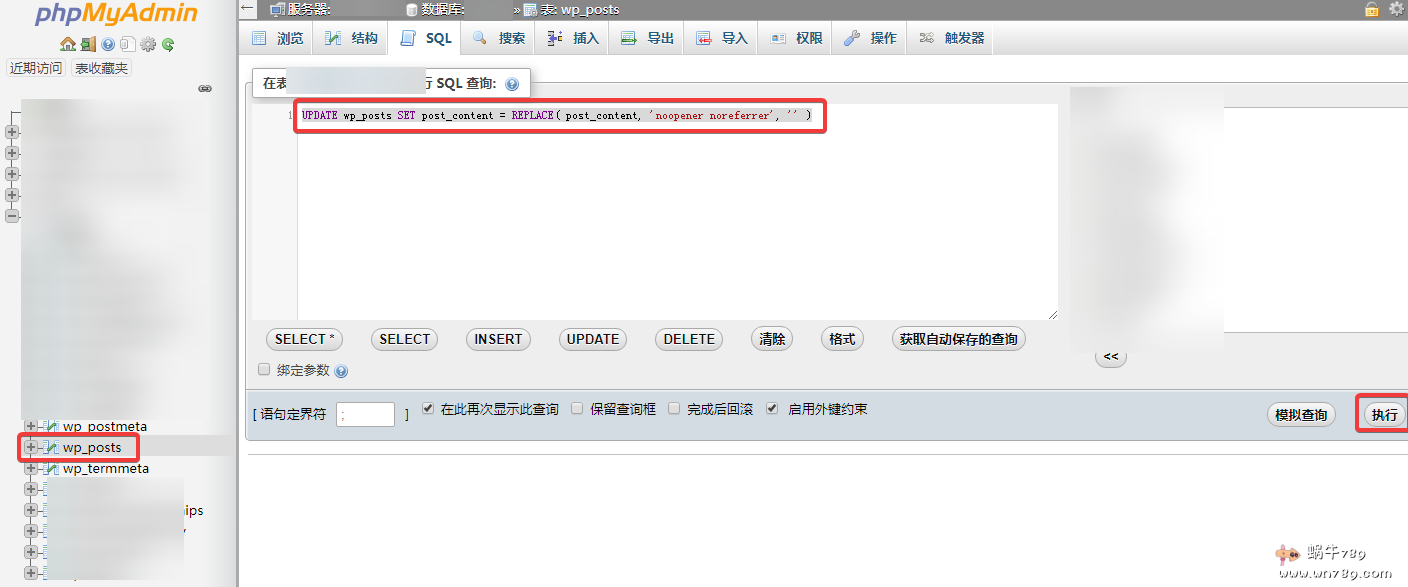Open the settings gear icon
Viewport: 1408px width, 587px height.
click(x=147, y=44)
